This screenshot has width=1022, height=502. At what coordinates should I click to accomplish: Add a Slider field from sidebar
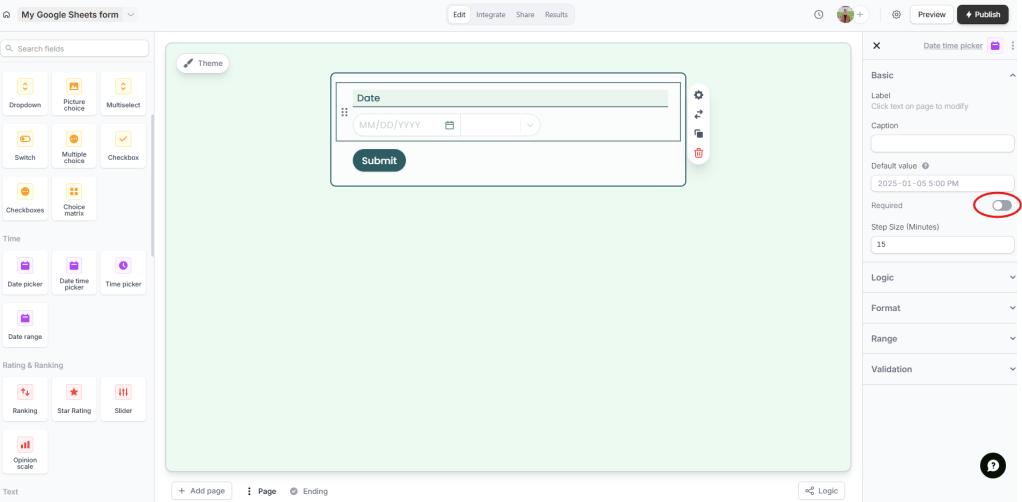point(123,398)
